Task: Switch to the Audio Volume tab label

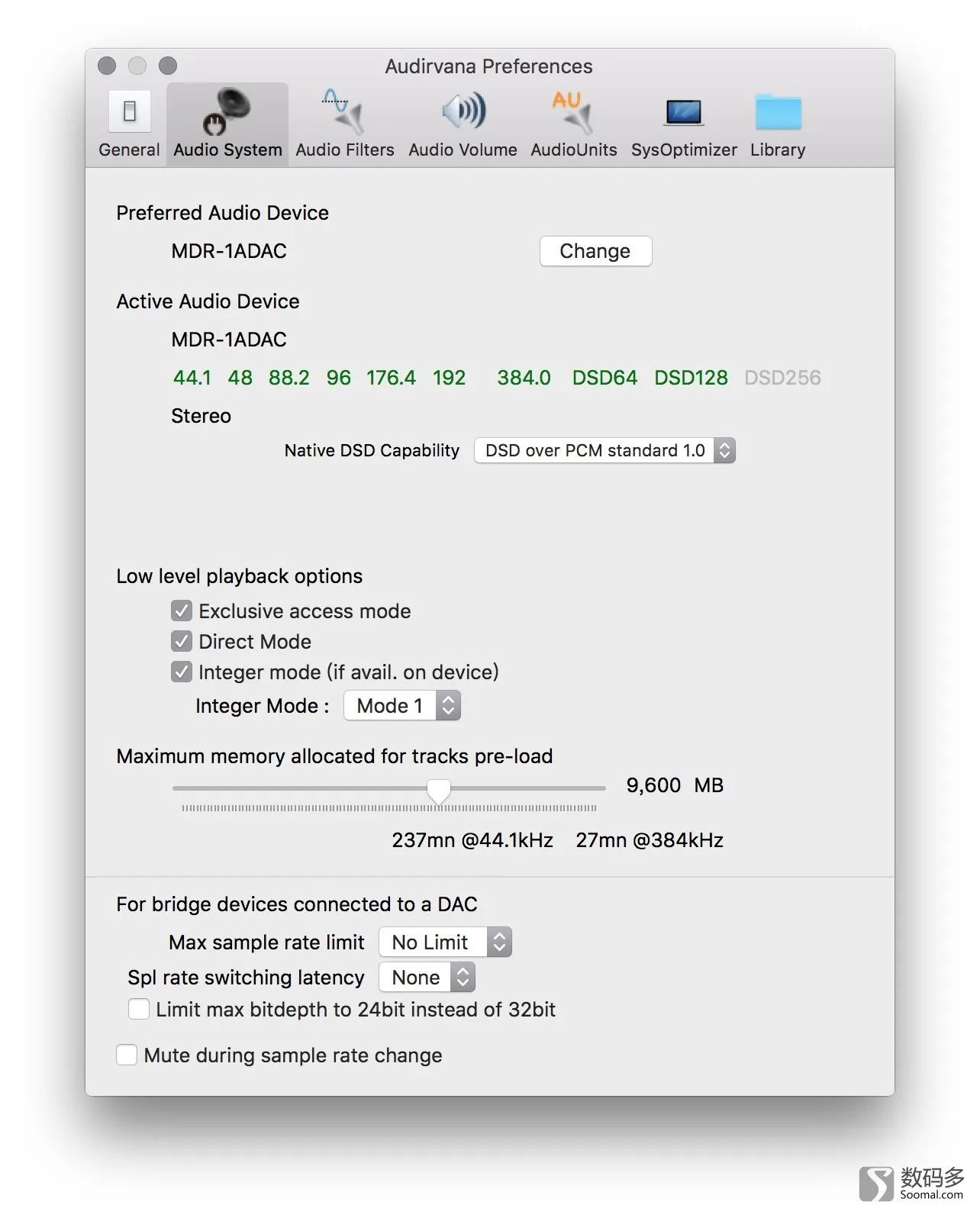Action: pos(463,150)
